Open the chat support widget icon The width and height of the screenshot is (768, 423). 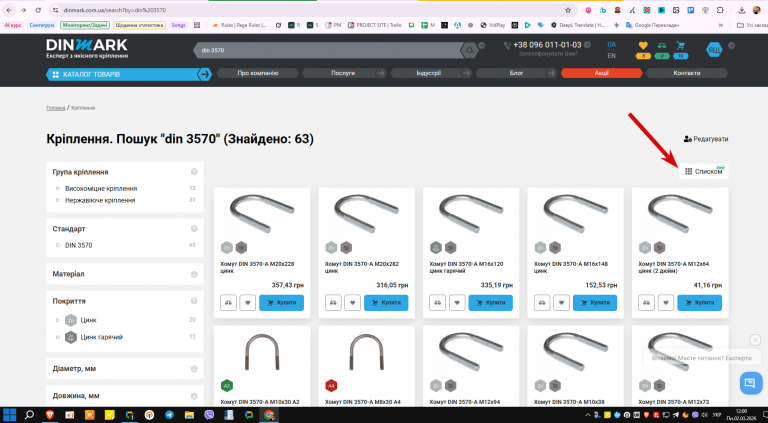pyautogui.click(x=750, y=383)
